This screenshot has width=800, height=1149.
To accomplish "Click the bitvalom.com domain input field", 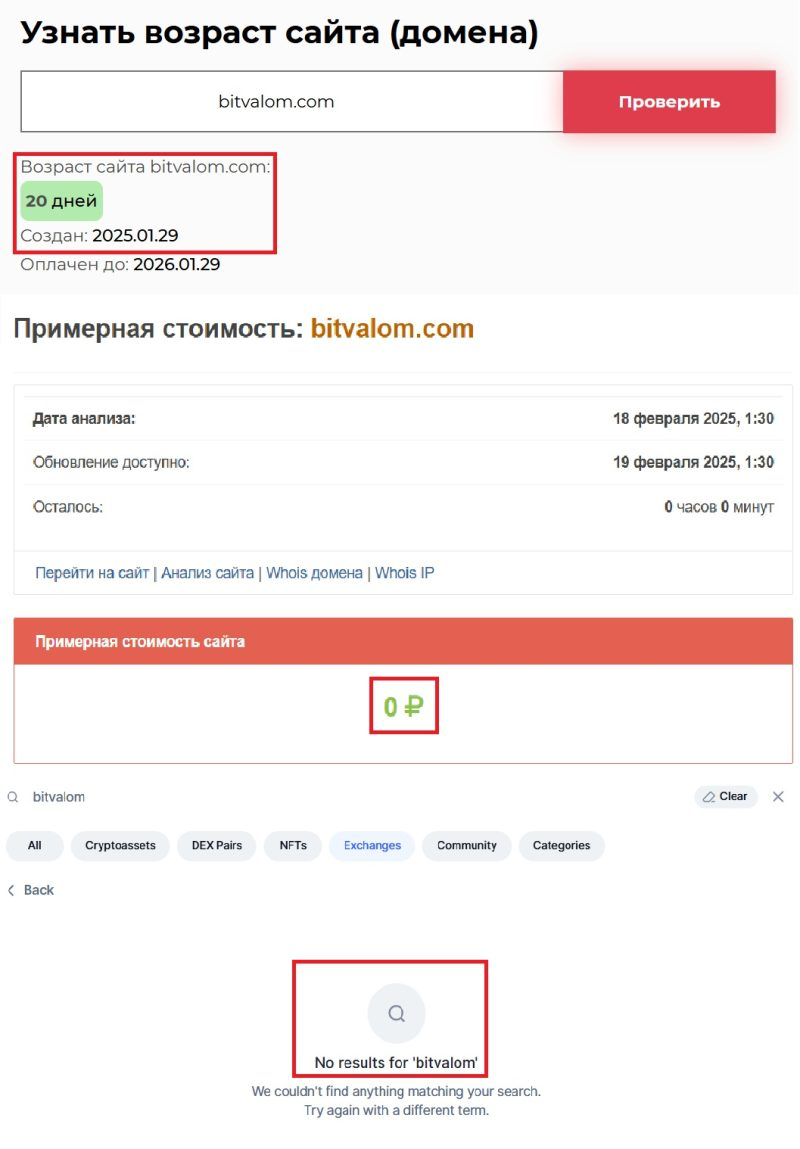I will [291, 102].
